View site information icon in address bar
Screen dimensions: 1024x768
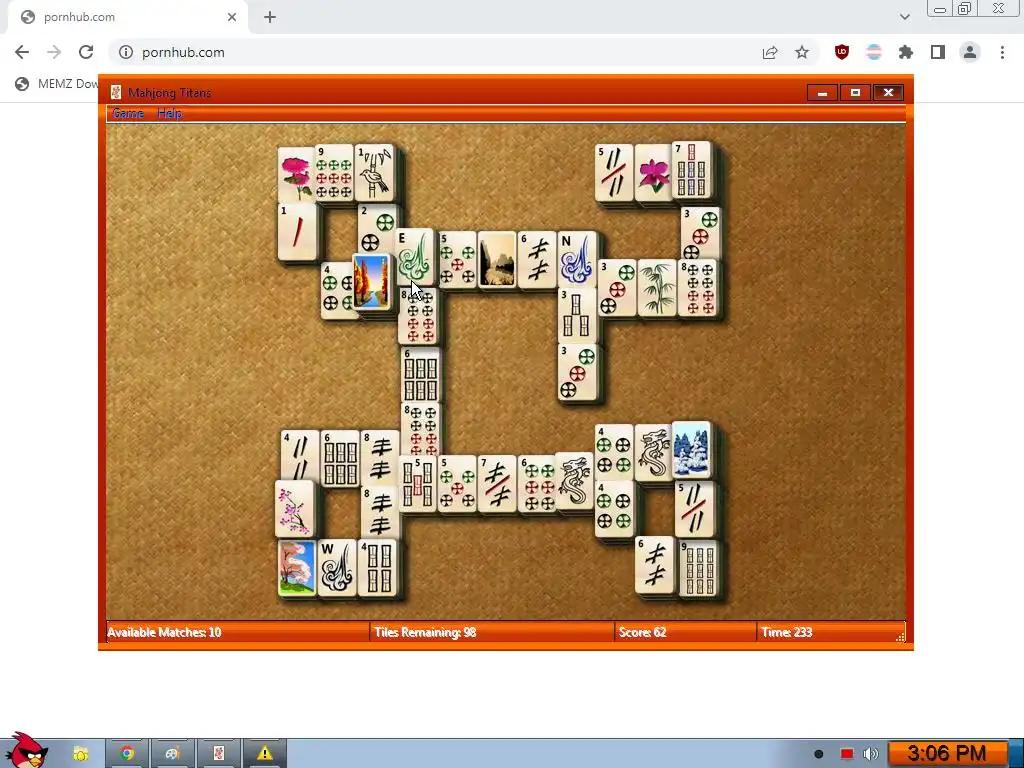pos(126,52)
